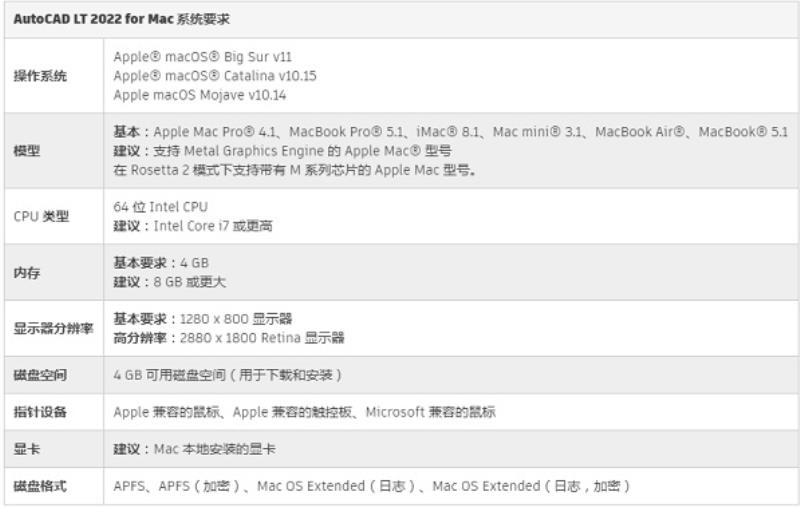Click the 'Apple 兼容的鼠标' pointer devices line
800x507 pixels.
click(x=304, y=412)
